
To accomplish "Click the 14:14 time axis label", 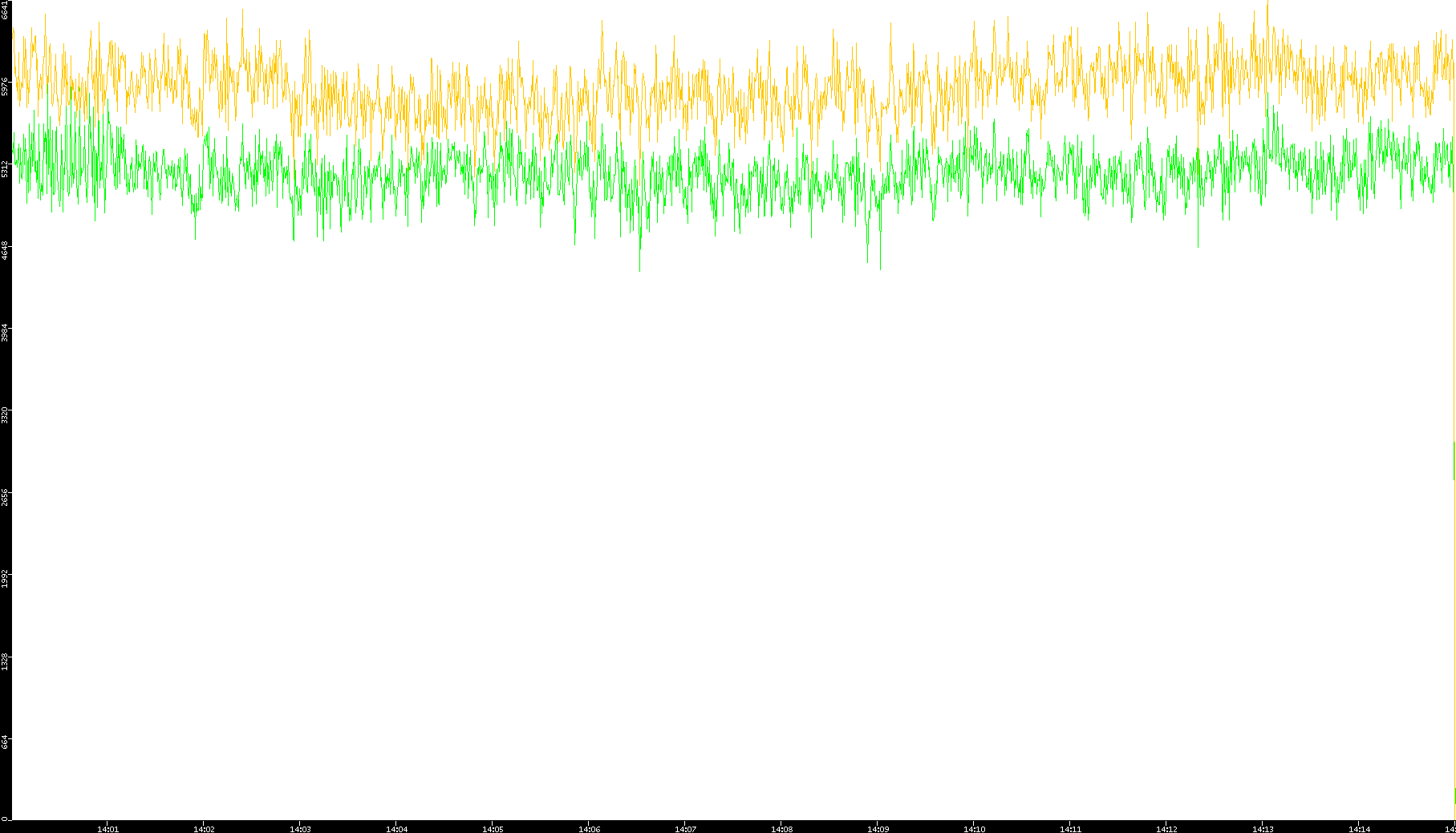I will pyautogui.click(x=1359, y=829).
